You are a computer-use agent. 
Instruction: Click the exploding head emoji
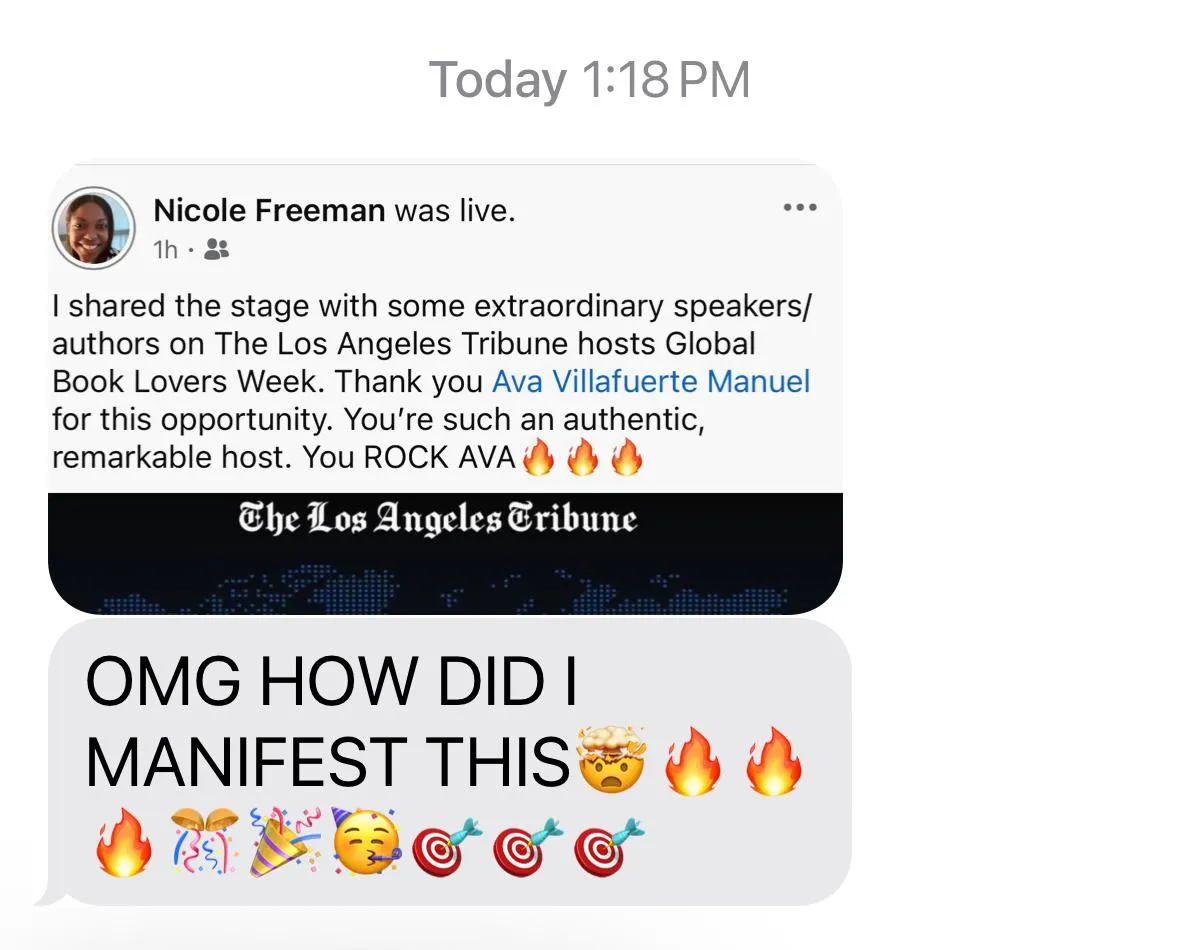[611, 759]
